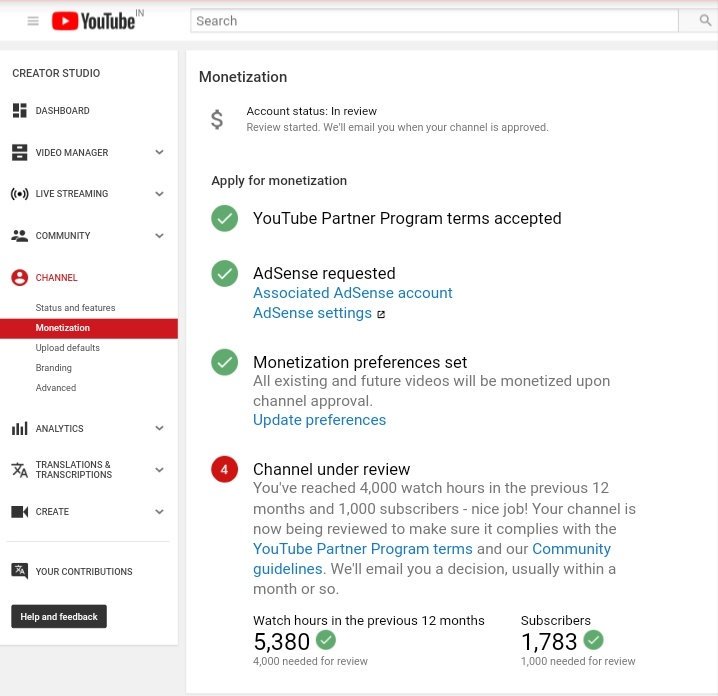Open Dashboard from its grid icon
This screenshot has width=718, height=696.
(x=19, y=110)
